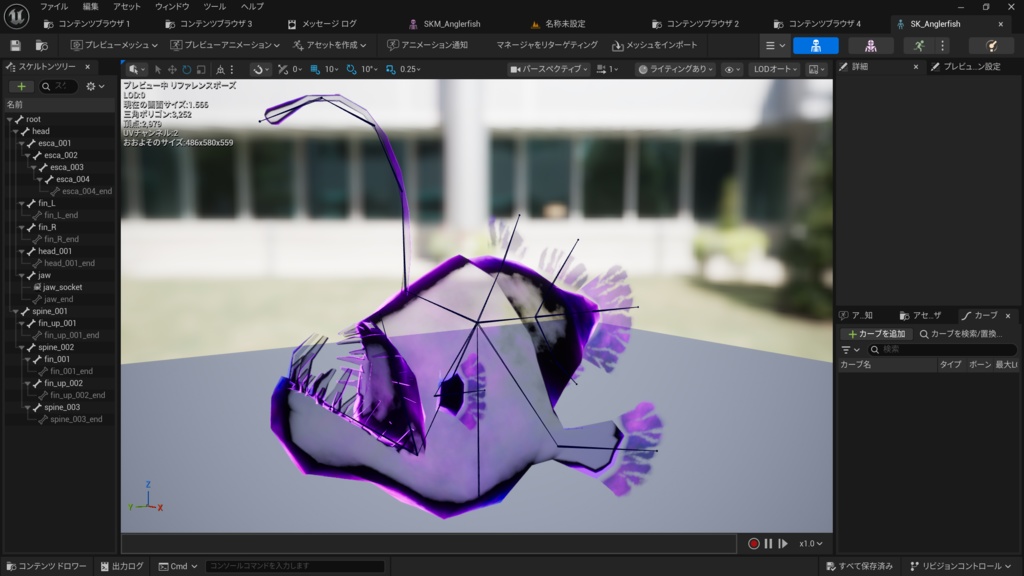Open the Create Asset dropdown
1024x576 pixels.
pyautogui.click(x=330, y=45)
